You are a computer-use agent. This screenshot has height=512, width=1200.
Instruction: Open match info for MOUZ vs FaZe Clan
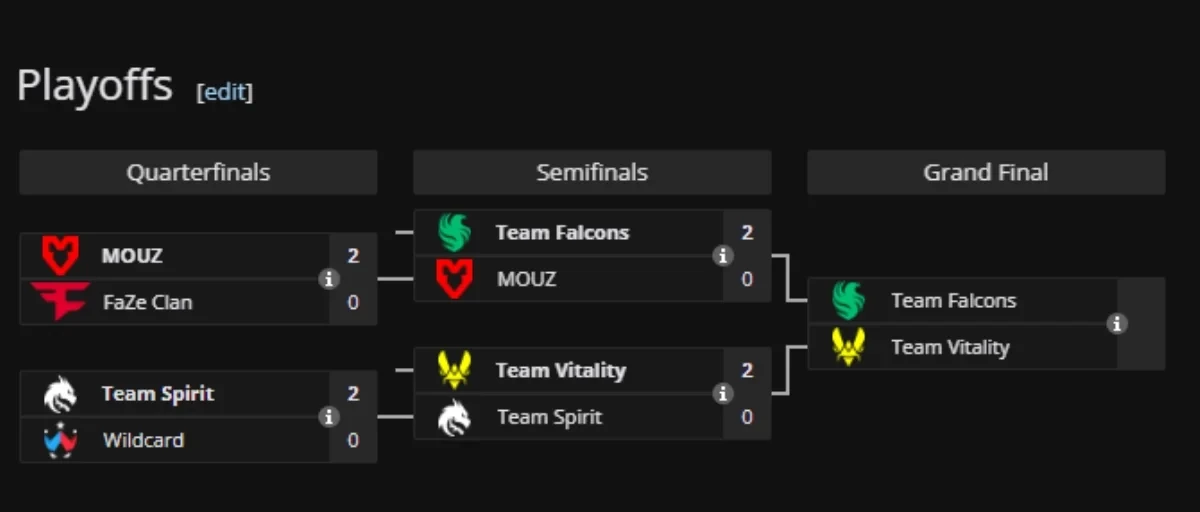328,279
